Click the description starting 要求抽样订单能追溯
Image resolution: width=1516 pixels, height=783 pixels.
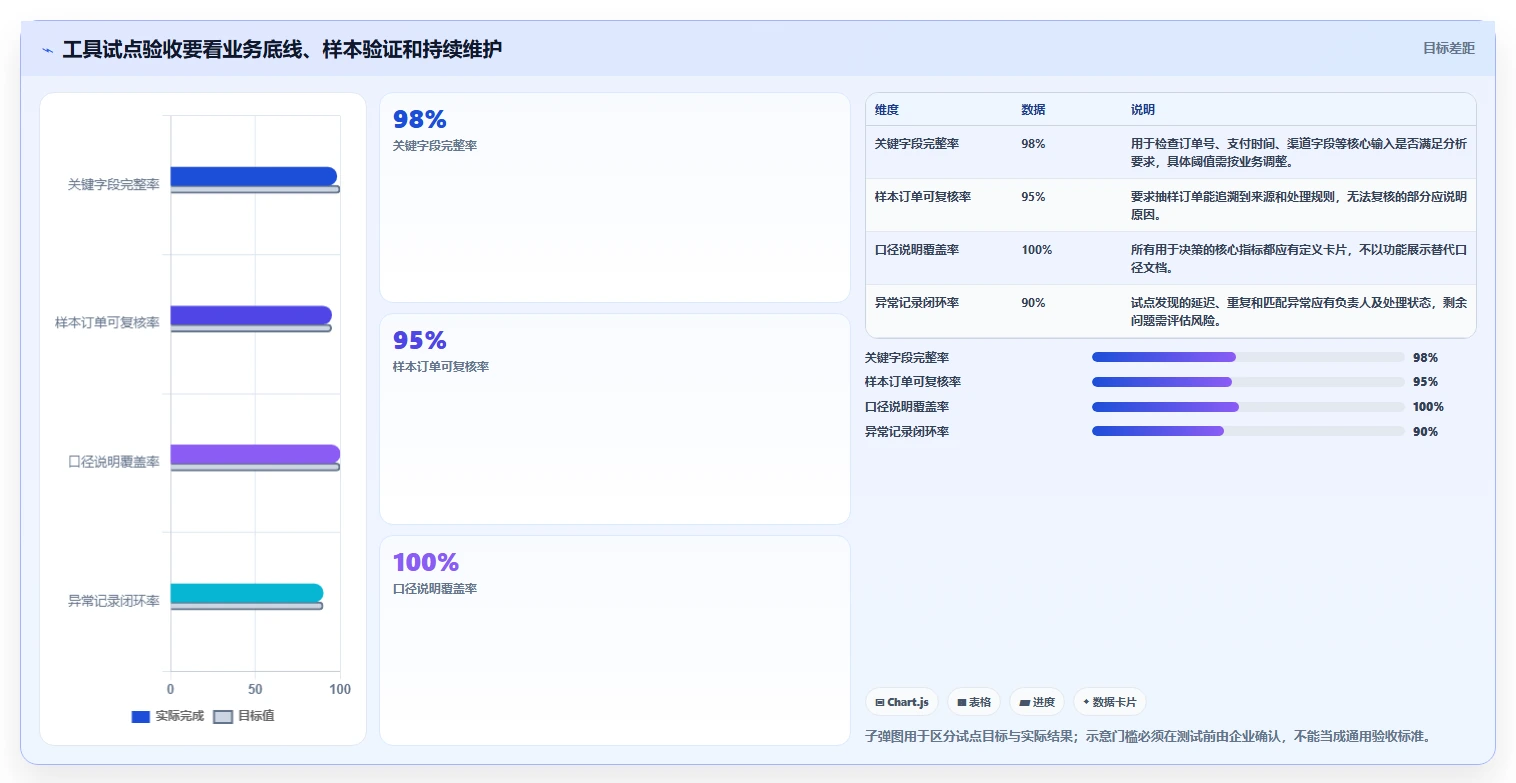[x=1299, y=205]
